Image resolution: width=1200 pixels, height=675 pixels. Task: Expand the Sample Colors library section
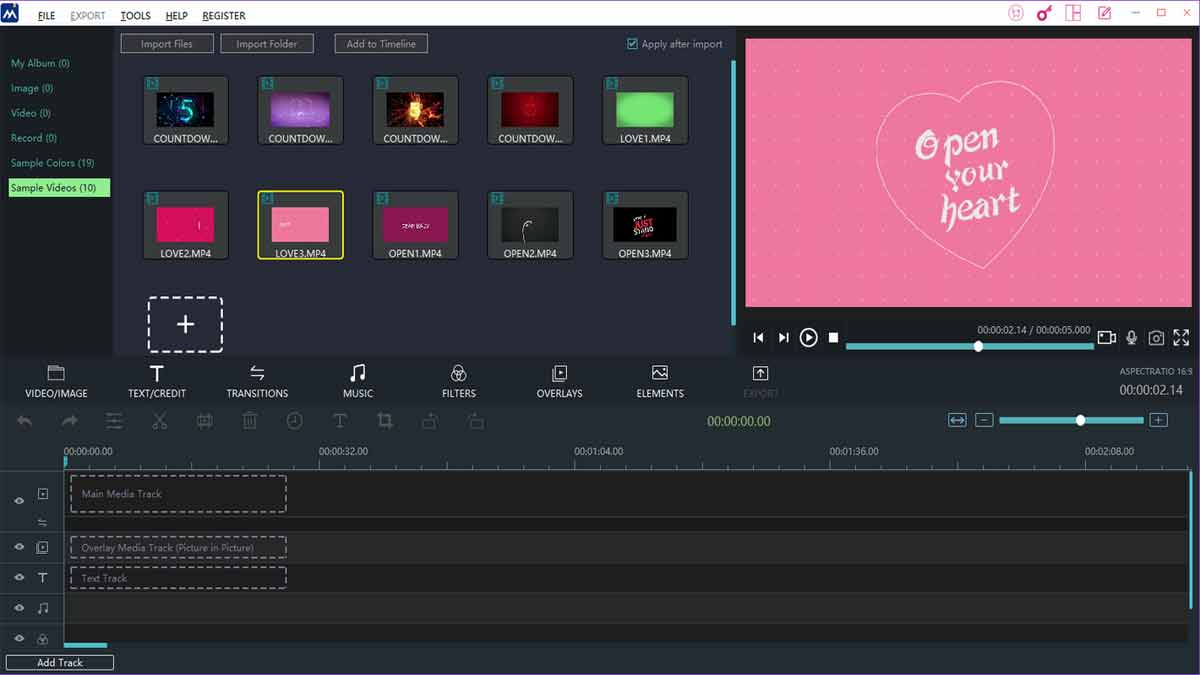pyautogui.click(x=53, y=162)
